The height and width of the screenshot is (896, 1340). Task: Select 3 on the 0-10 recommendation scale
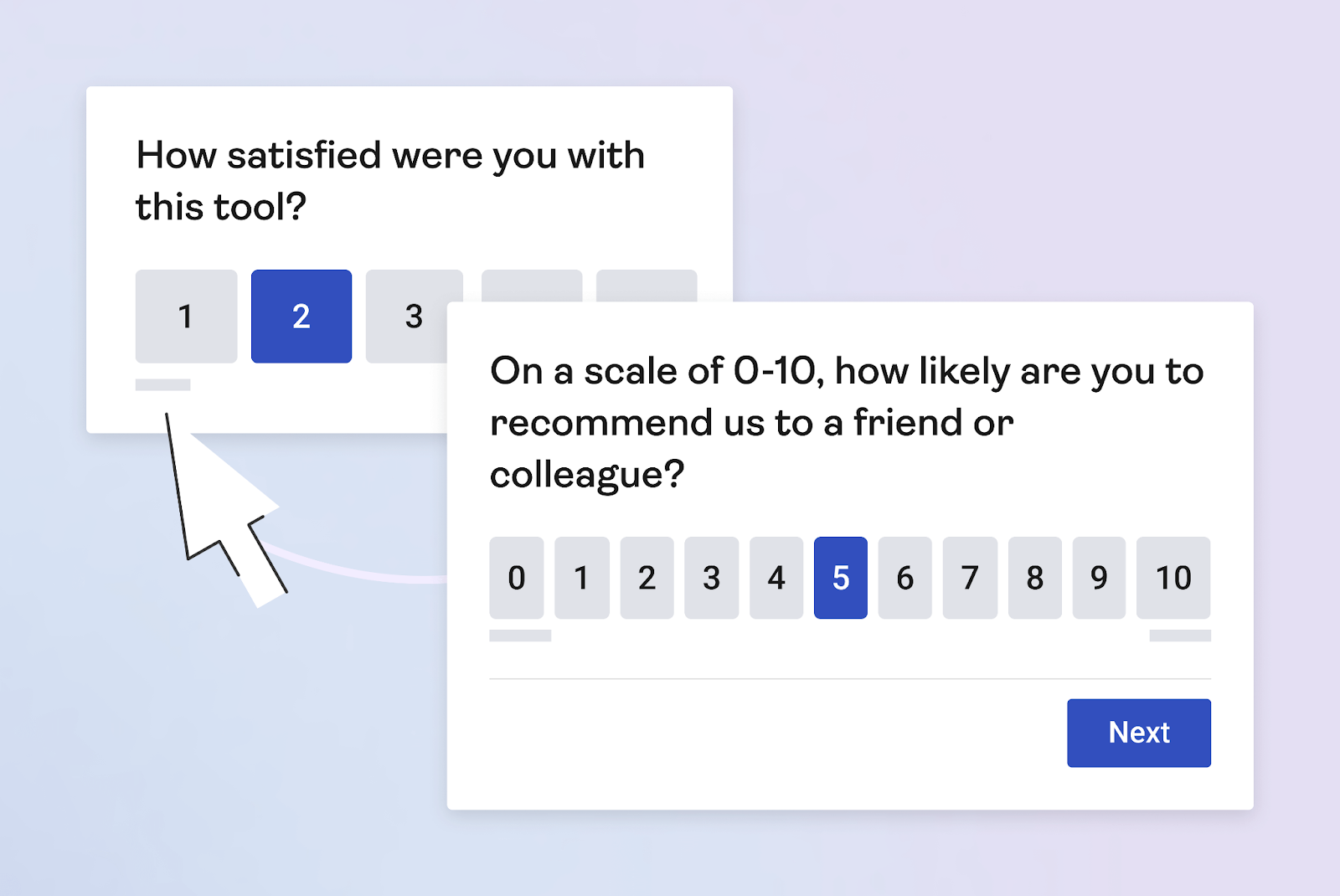pos(711,578)
